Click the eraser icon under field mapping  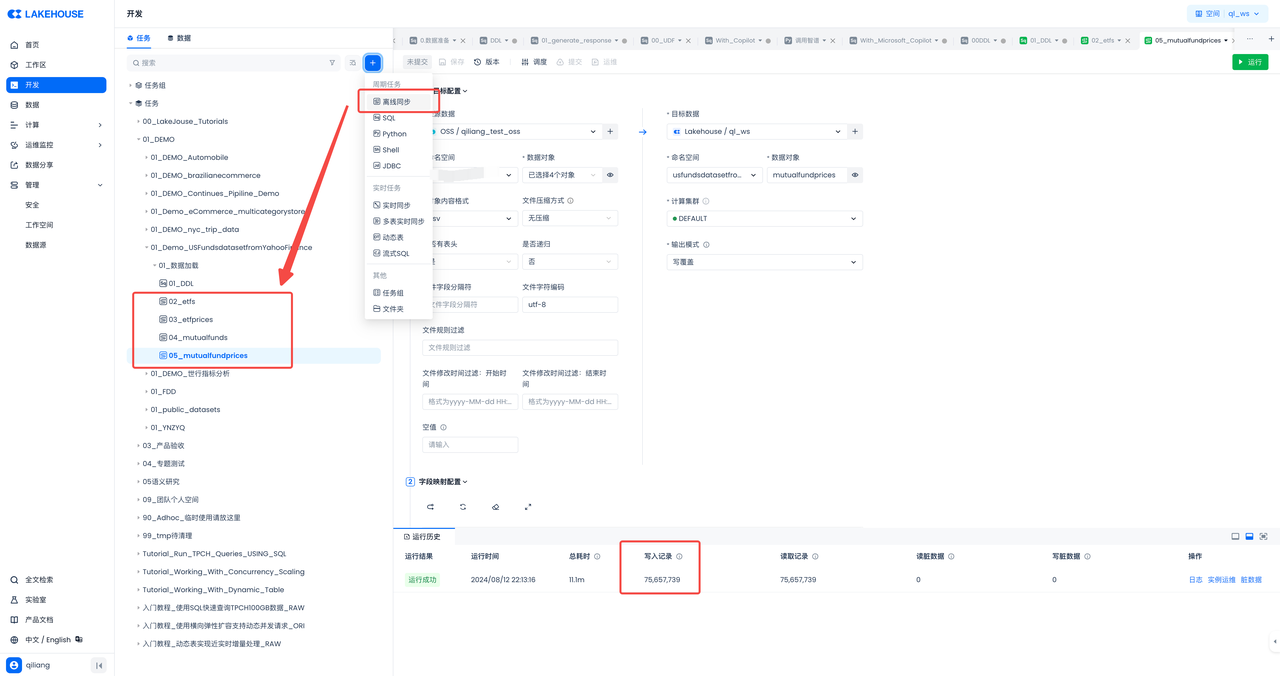click(495, 507)
